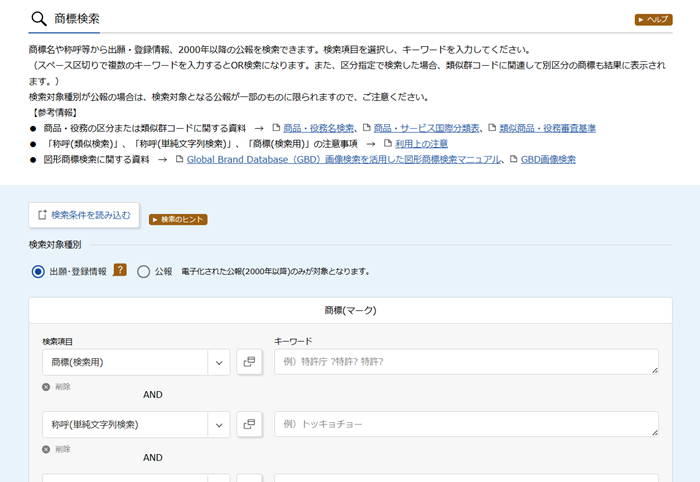
Task: Click the popup window icon next to 称呼(単純文字列検索)
Action: 249,424
